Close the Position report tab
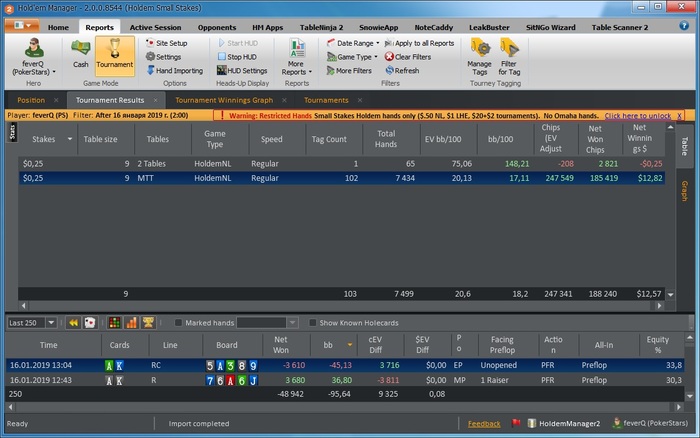This screenshot has height=438, width=700. point(56,100)
